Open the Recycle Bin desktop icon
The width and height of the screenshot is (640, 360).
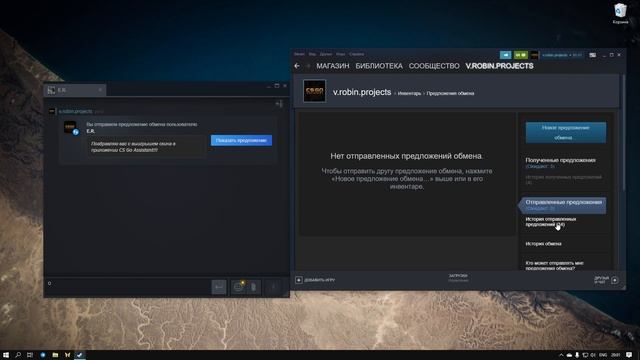620,13
